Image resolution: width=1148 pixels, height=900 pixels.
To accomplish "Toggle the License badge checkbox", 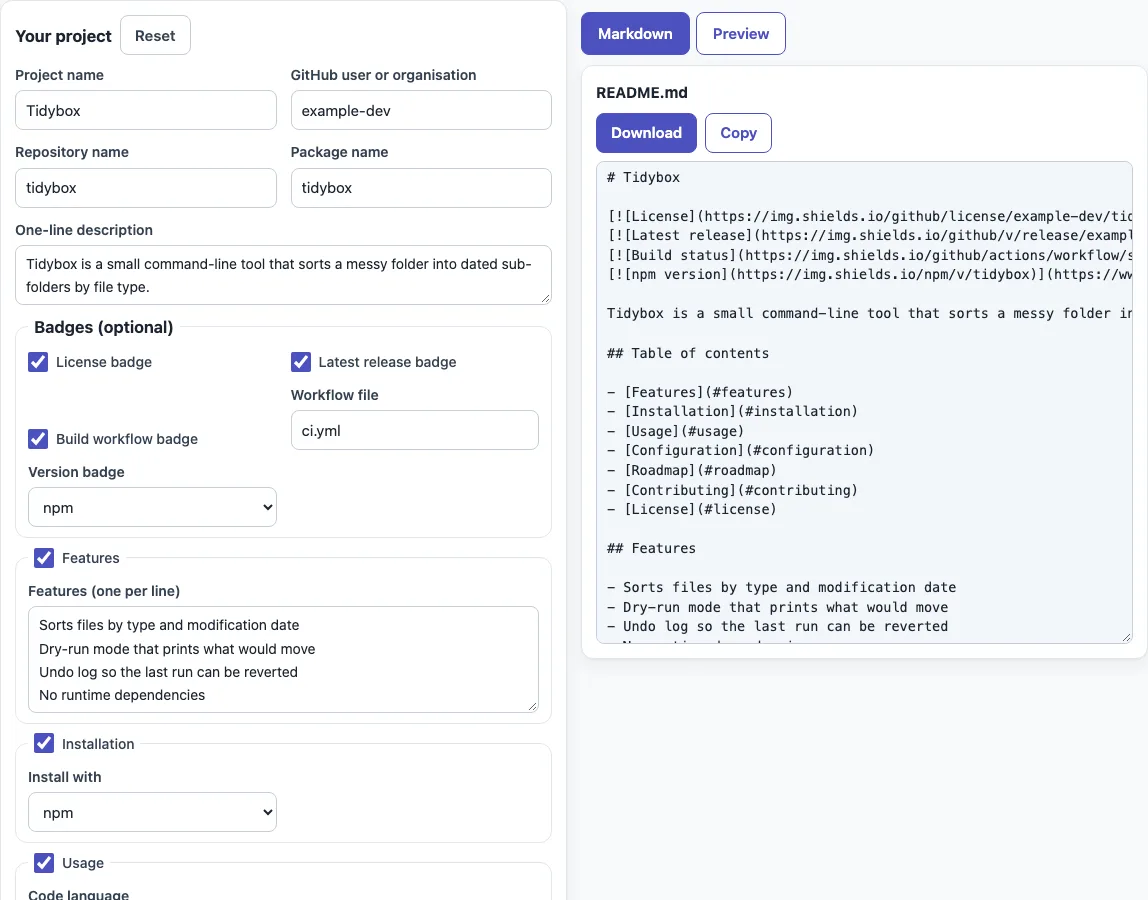I will coord(38,362).
